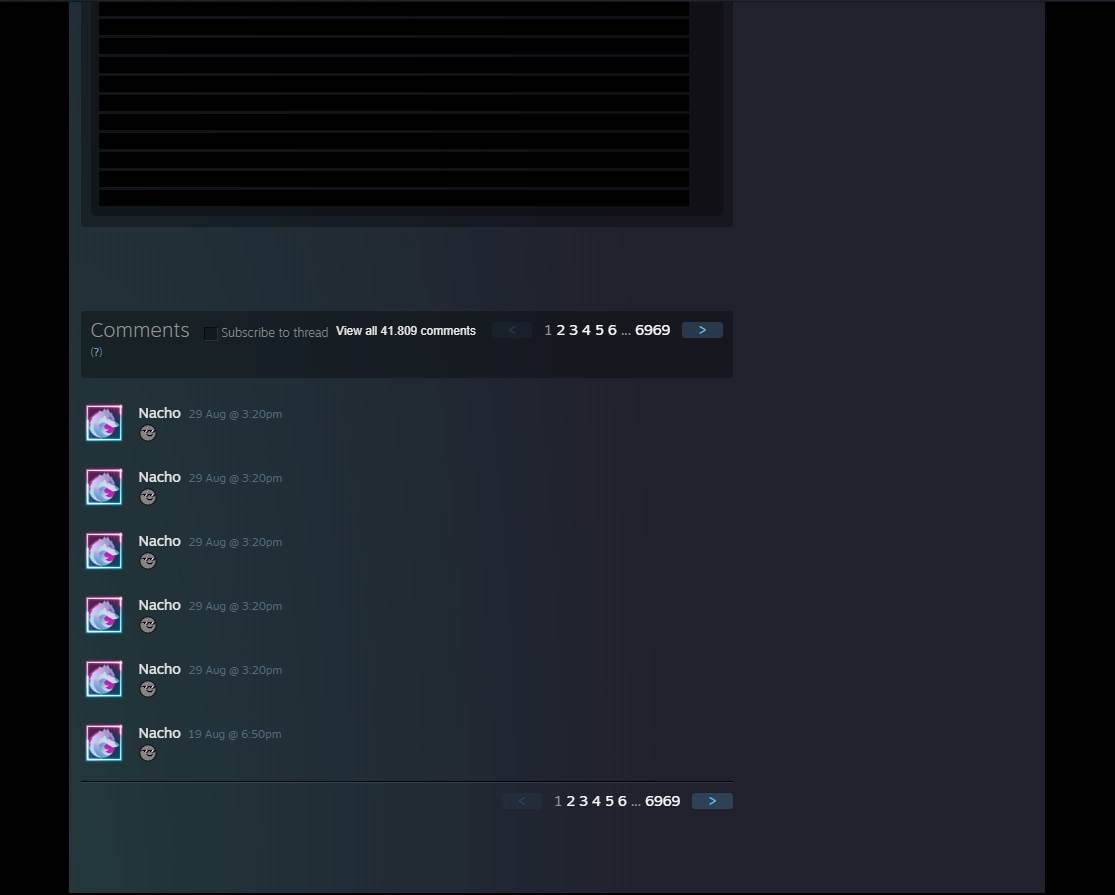Click Nacho's avatar on the top comment
Screen dimensions: 1115x895
(103, 422)
